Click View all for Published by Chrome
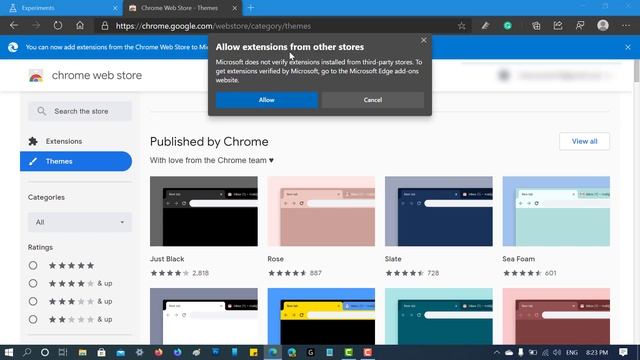This screenshot has height=360, width=640. point(584,141)
